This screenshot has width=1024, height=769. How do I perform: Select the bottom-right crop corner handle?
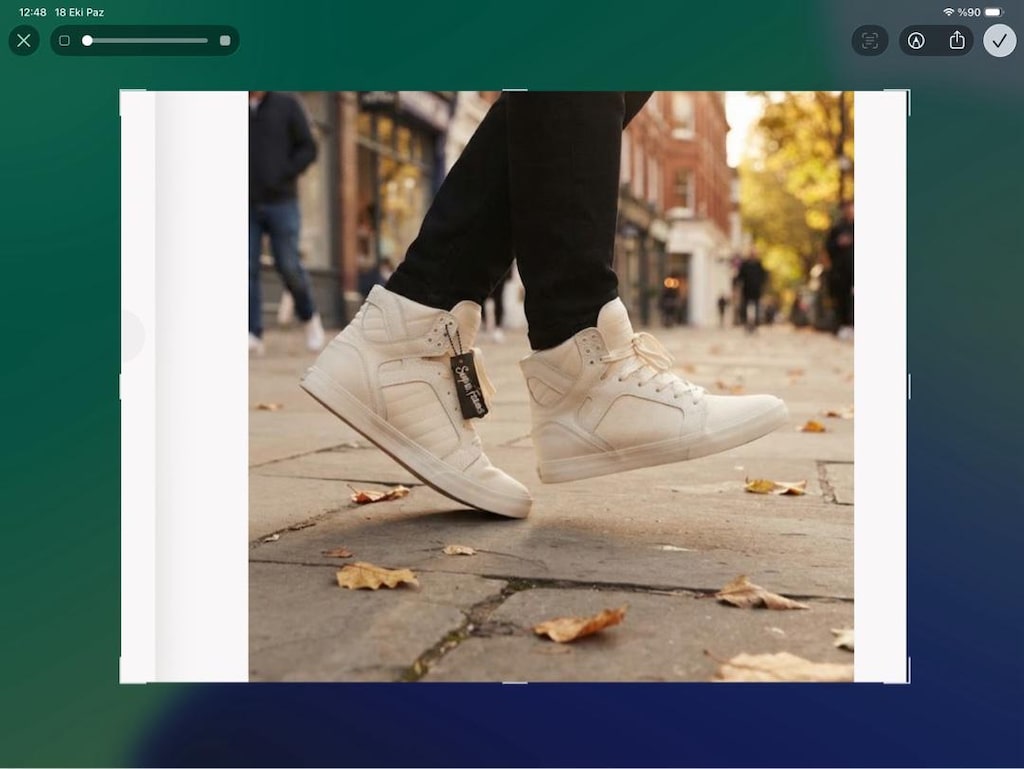coord(907,682)
